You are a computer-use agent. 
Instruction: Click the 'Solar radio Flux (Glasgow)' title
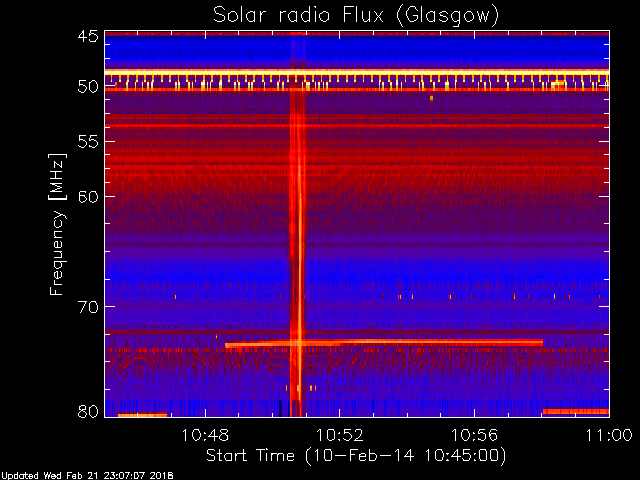click(356, 16)
